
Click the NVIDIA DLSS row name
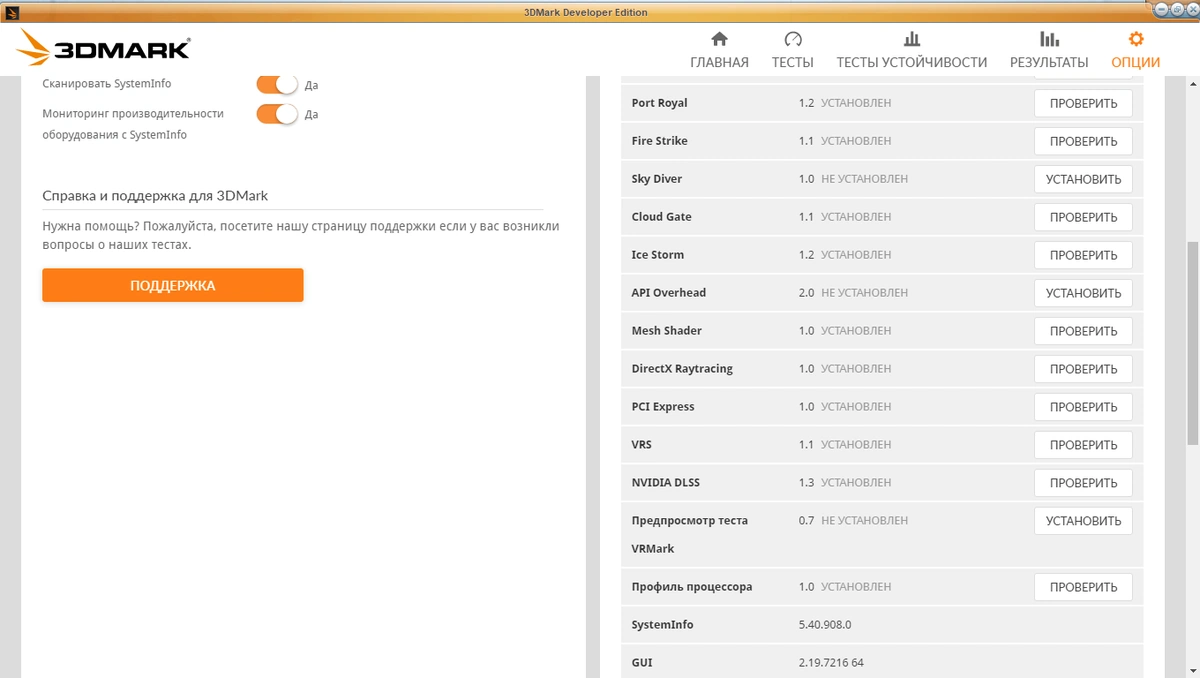(665, 483)
